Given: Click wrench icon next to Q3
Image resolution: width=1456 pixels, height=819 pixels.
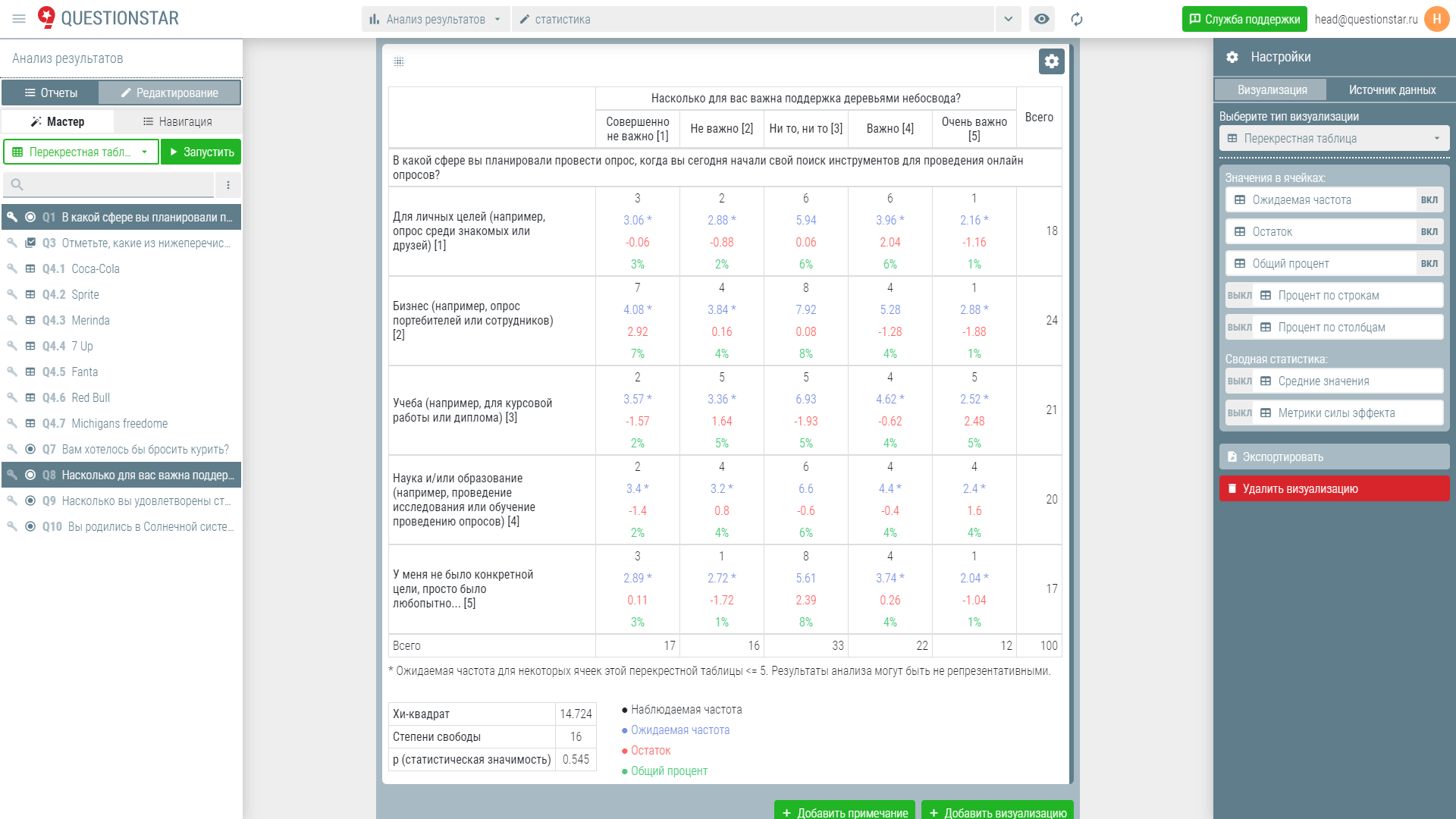Looking at the screenshot, I should click(x=12, y=243).
